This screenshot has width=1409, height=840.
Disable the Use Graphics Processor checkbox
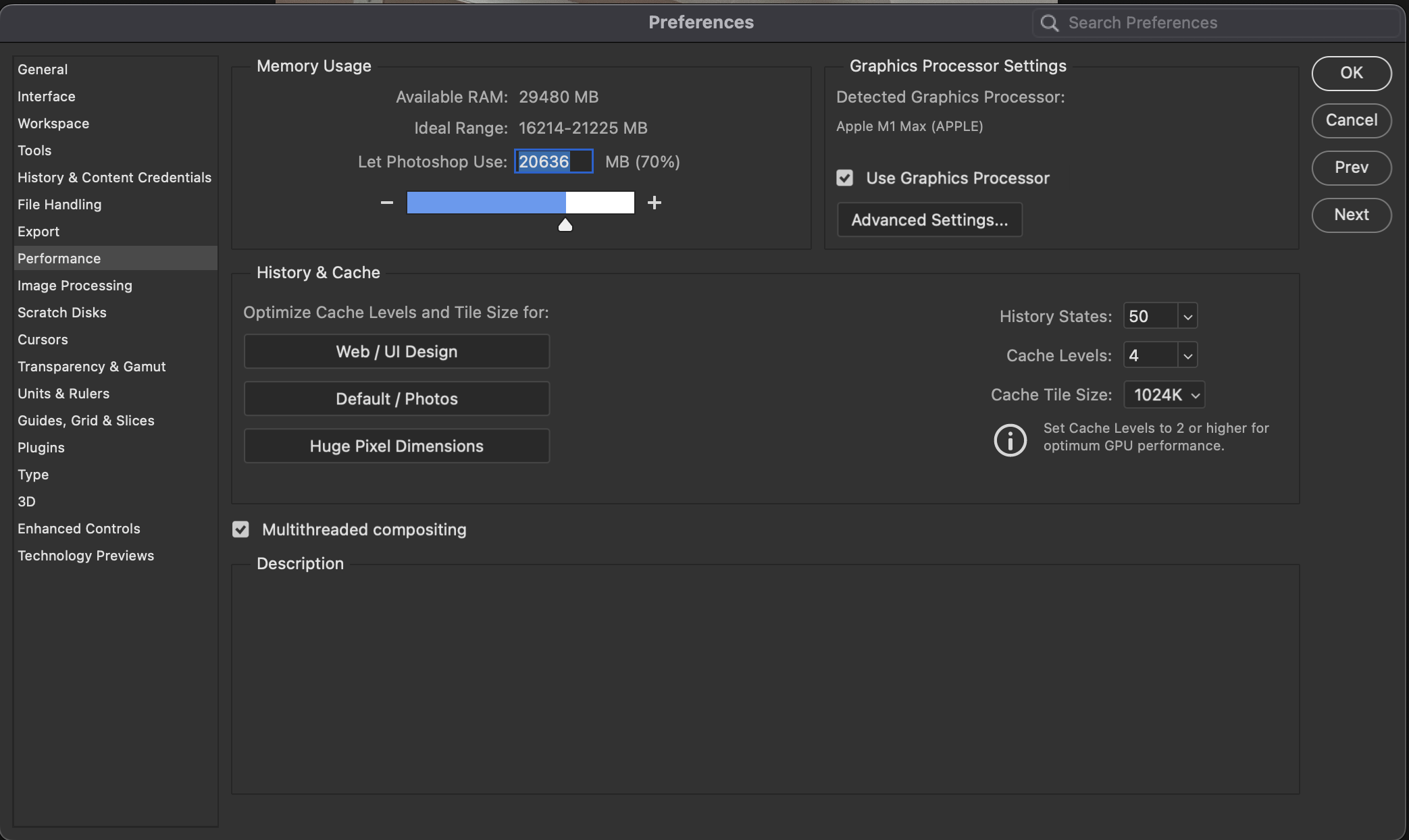844,178
